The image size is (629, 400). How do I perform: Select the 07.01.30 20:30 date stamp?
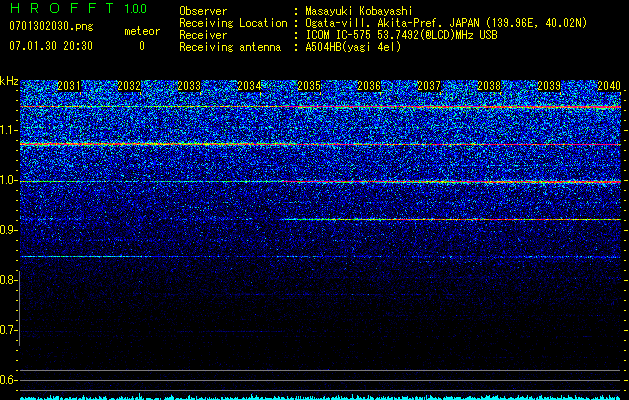point(50,46)
